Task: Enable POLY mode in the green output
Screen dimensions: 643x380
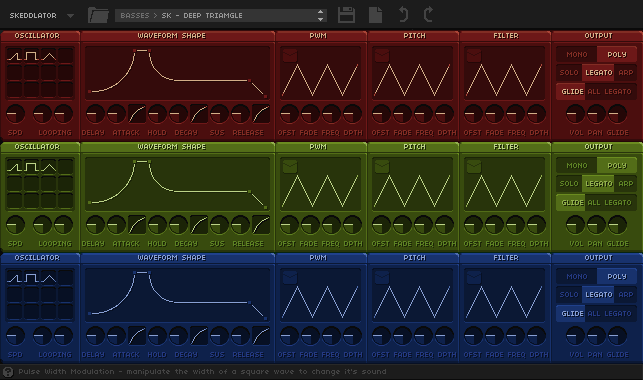Action: [617, 166]
